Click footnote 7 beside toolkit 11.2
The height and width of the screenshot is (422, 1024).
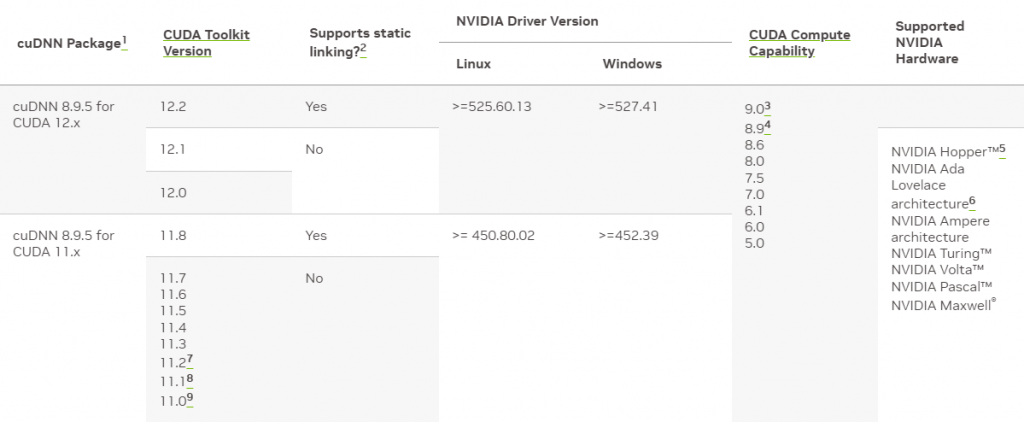click(x=189, y=358)
